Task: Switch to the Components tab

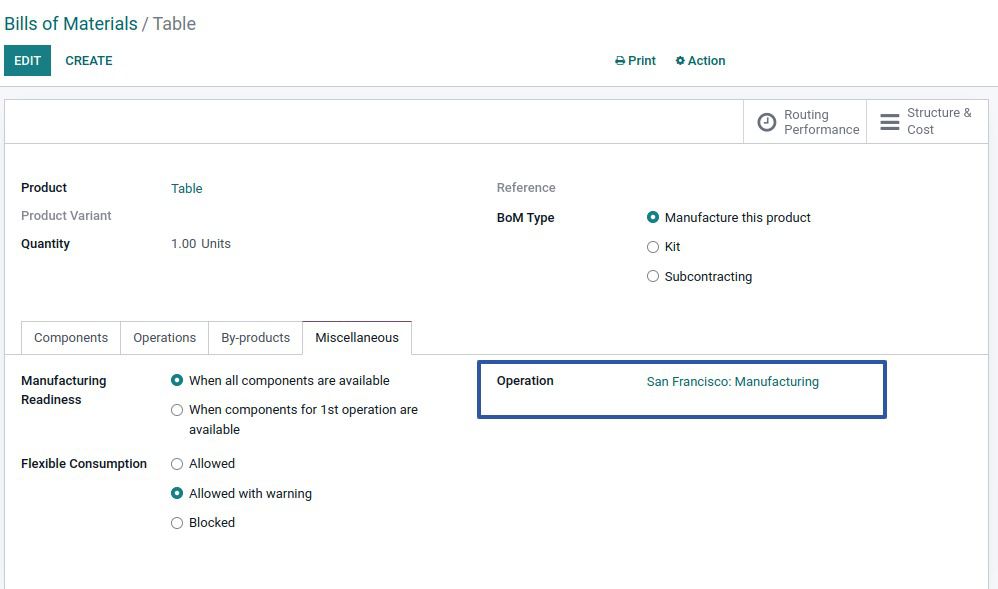Action: pos(71,338)
